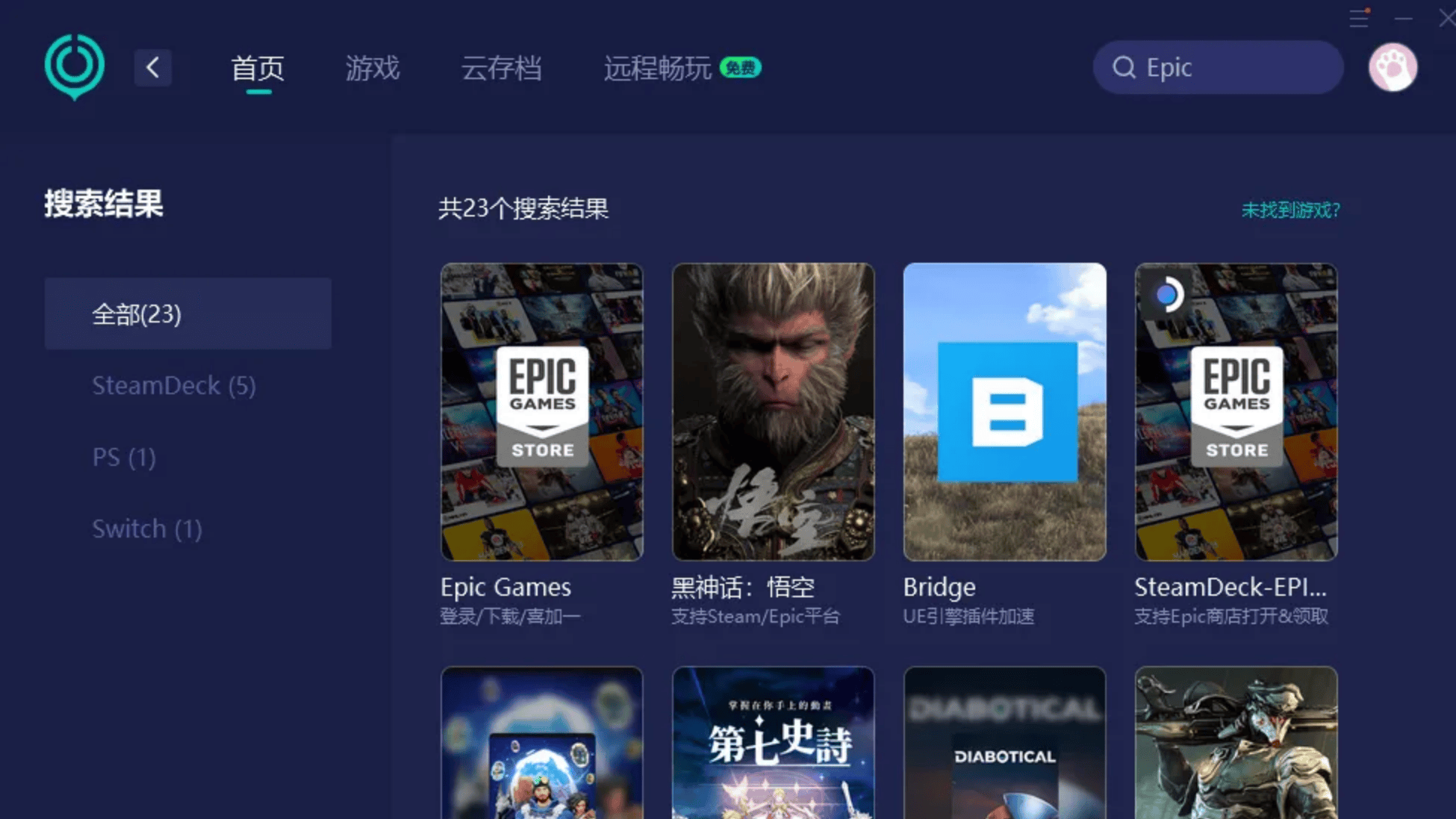Open the astronaut planet game thumbnail
The height and width of the screenshot is (819, 1456).
[541, 743]
